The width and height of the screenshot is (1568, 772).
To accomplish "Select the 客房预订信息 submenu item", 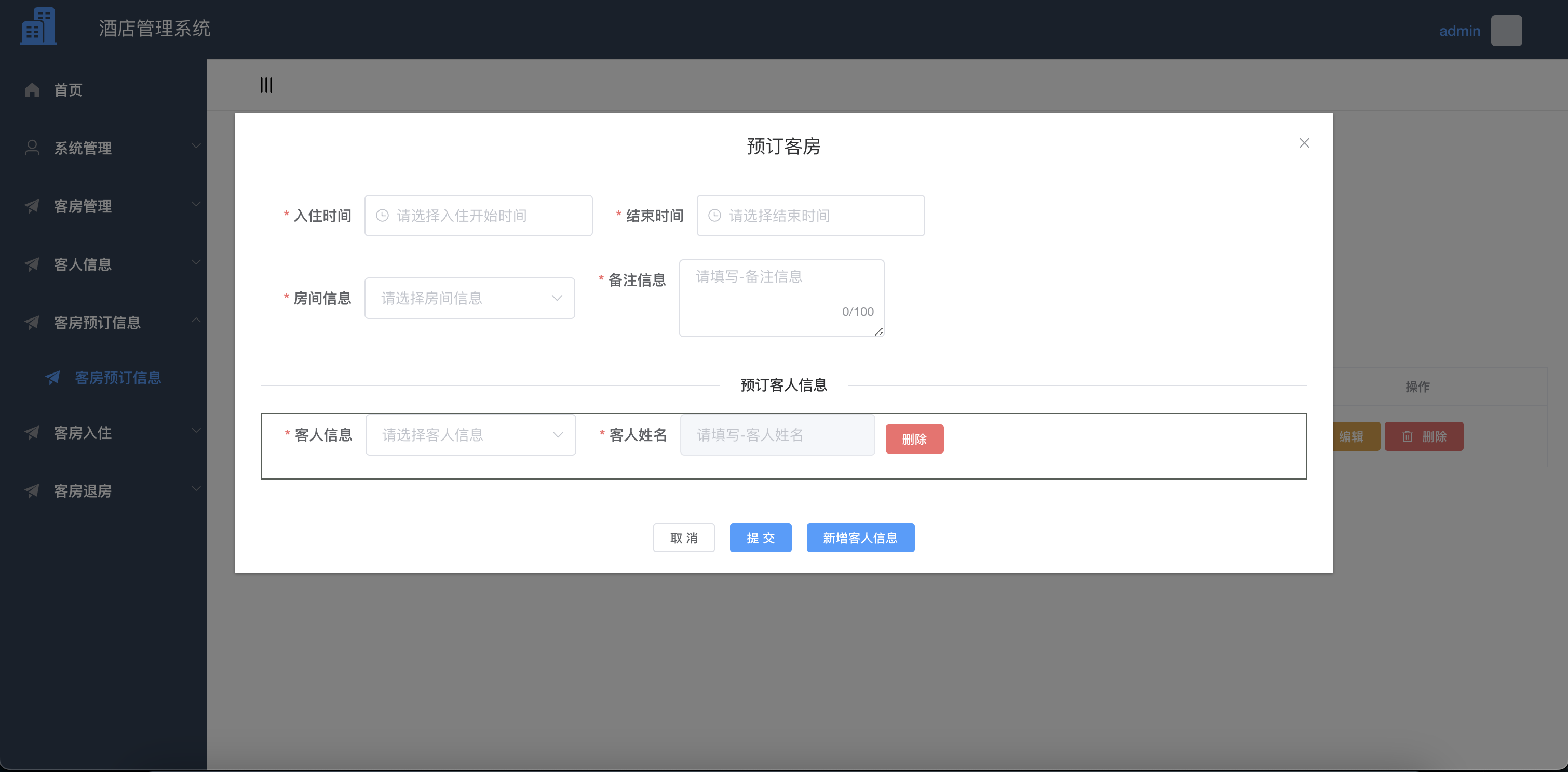I will pyautogui.click(x=117, y=378).
